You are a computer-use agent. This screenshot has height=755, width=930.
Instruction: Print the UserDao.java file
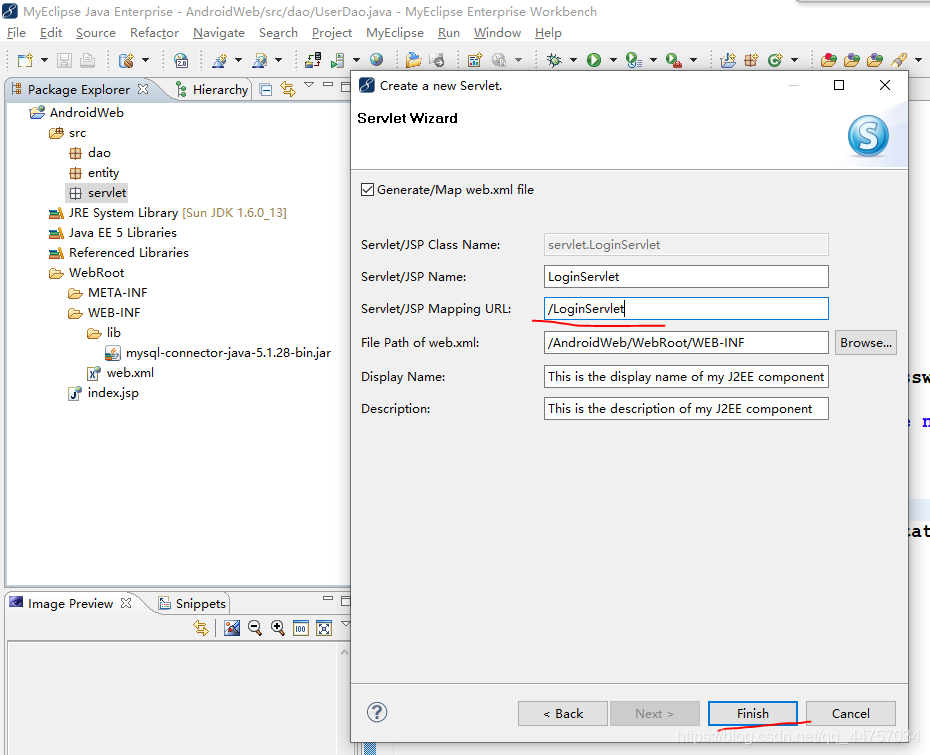click(87, 60)
